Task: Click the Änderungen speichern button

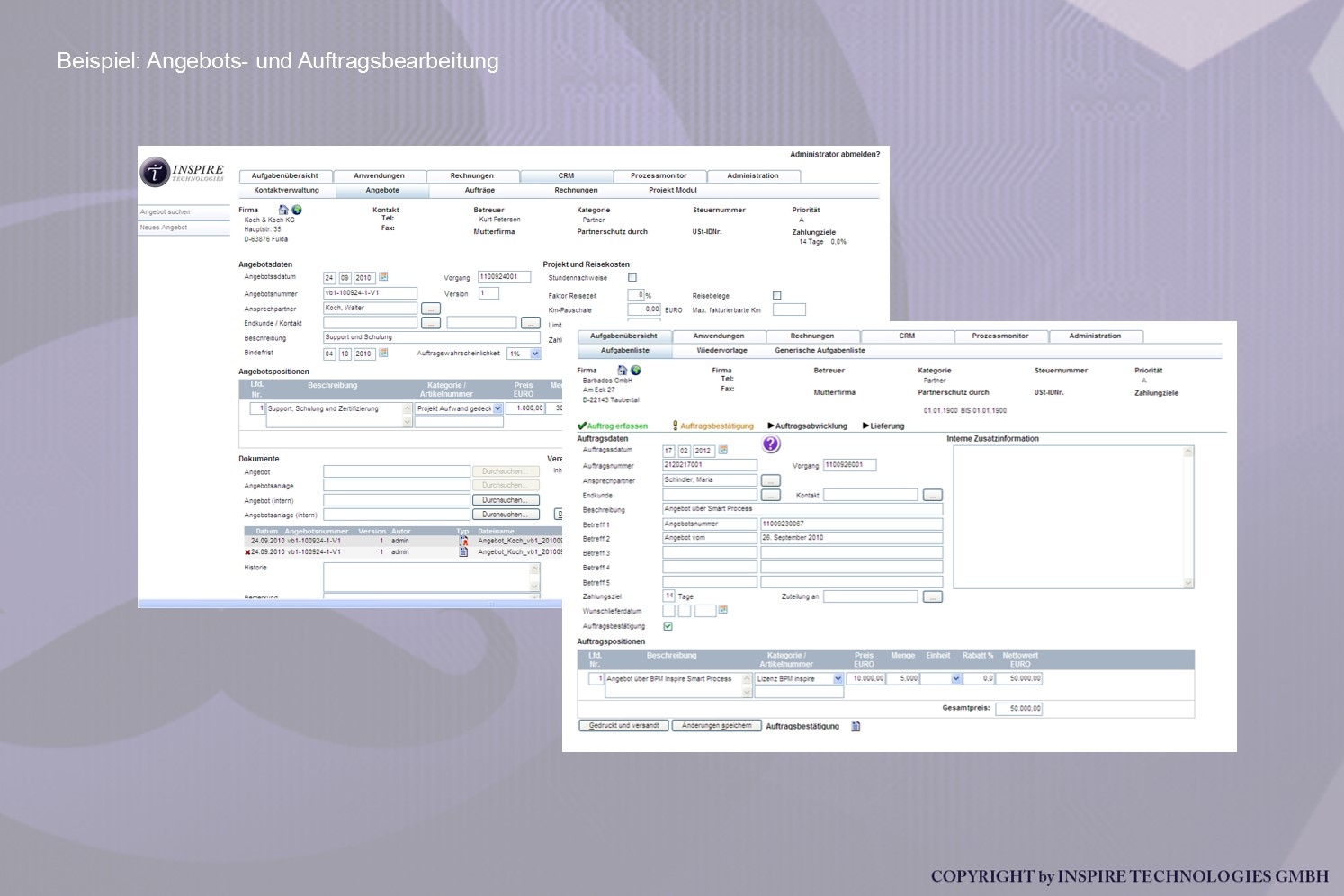Action: [x=717, y=726]
